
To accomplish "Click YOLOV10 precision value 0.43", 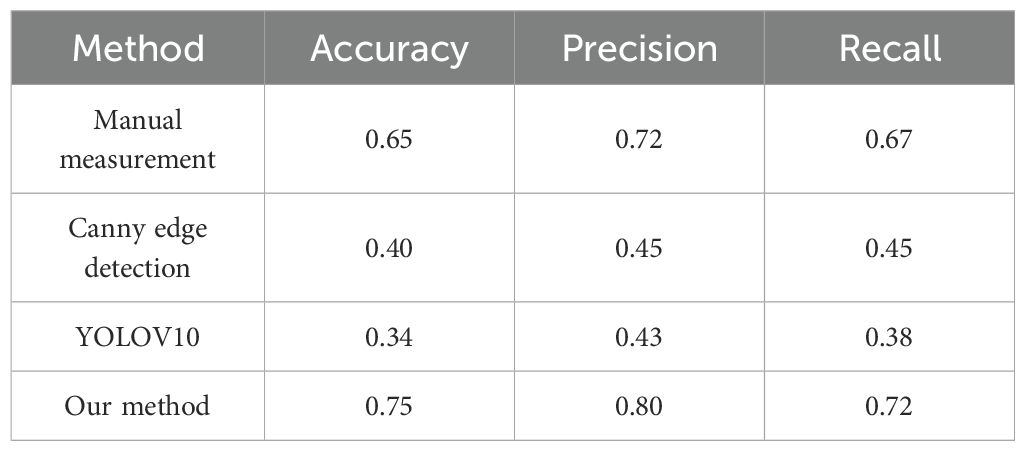I will (640, 337).
